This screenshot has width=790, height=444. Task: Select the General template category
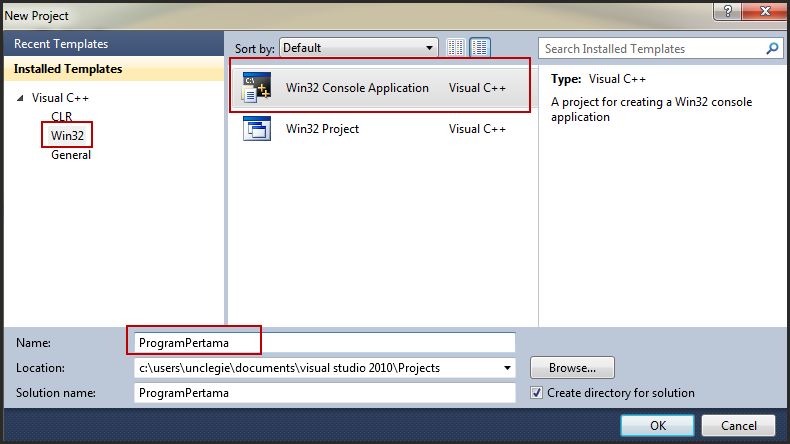click(71, 155)
